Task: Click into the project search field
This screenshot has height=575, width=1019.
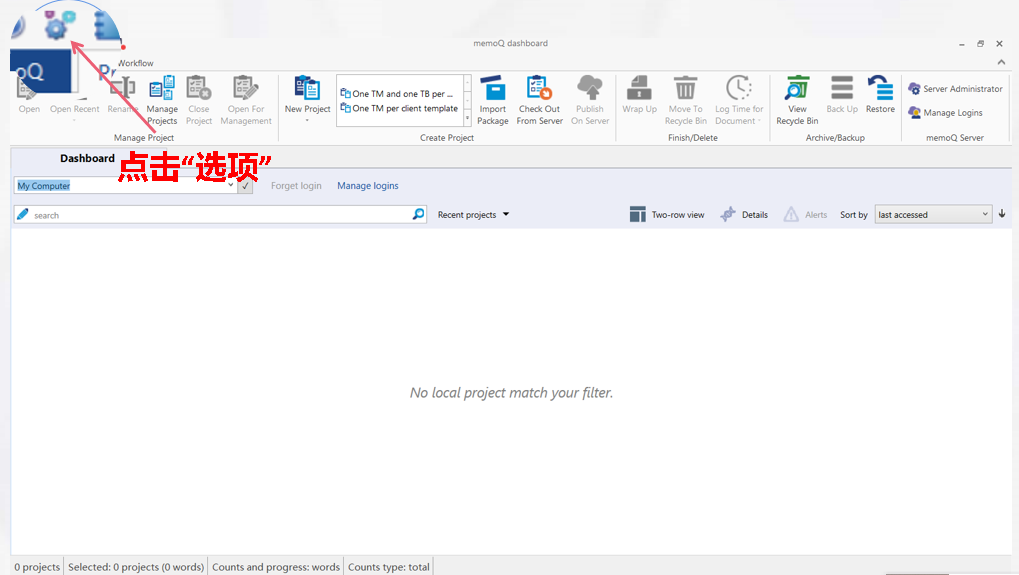Action: (x=220, y=215)
